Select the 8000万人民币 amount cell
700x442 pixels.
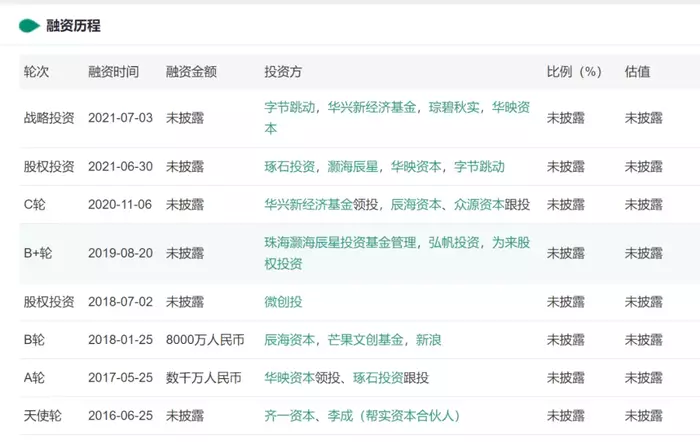(x=206, y=341)
